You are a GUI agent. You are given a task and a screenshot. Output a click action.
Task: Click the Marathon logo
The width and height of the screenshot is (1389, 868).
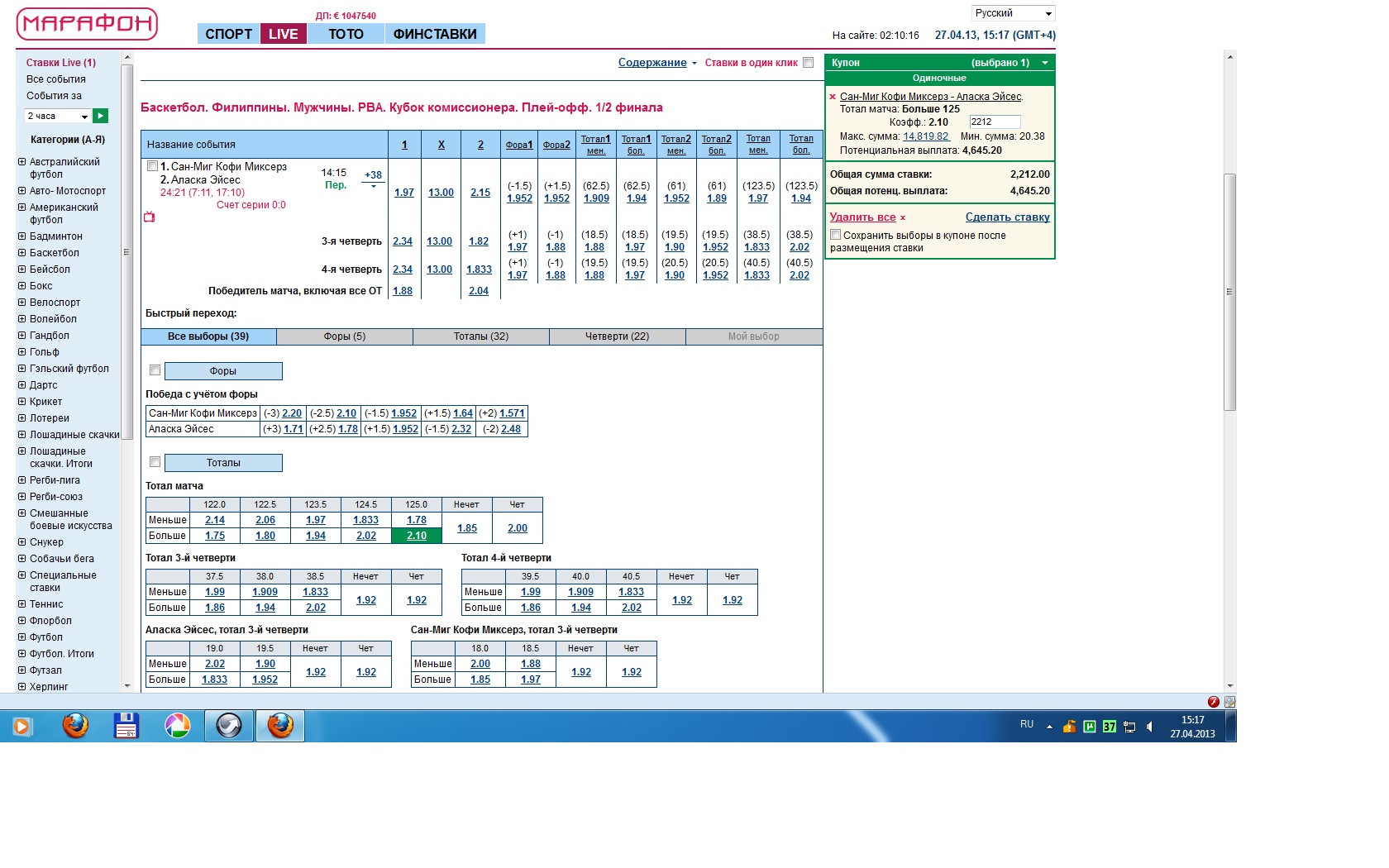tap(87, 25)
